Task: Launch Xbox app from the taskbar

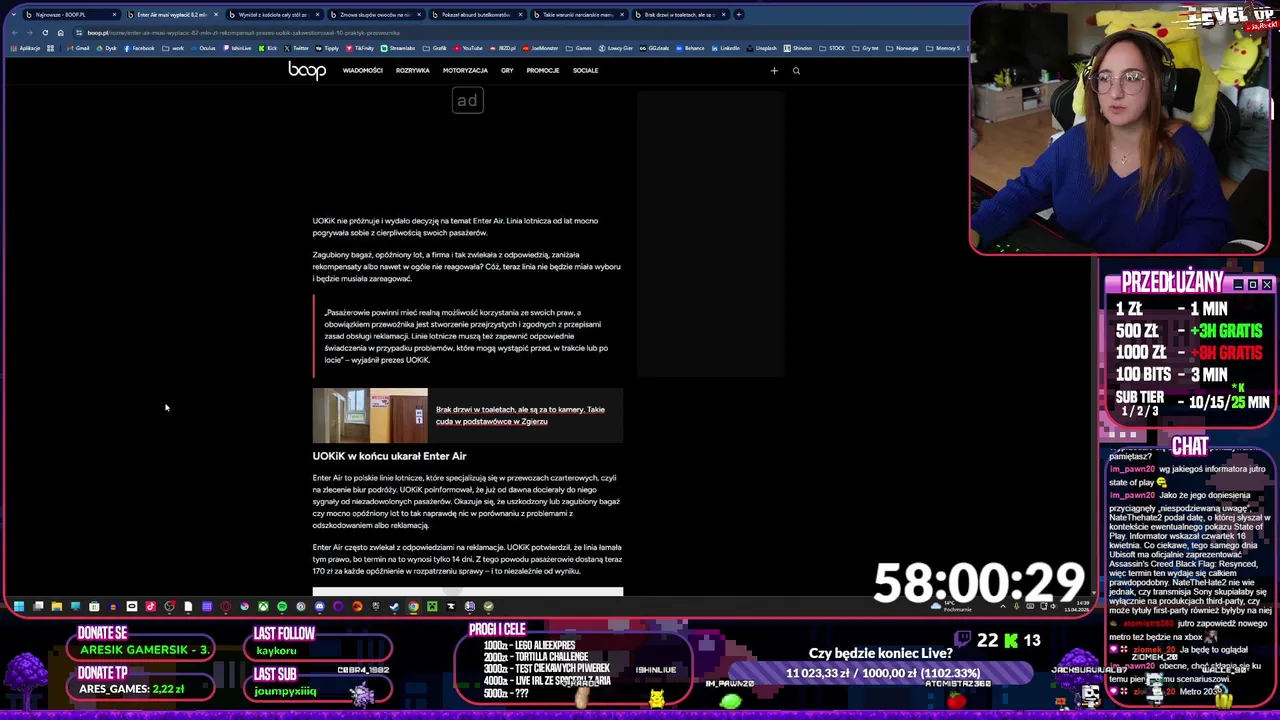Action: point(264,606)
